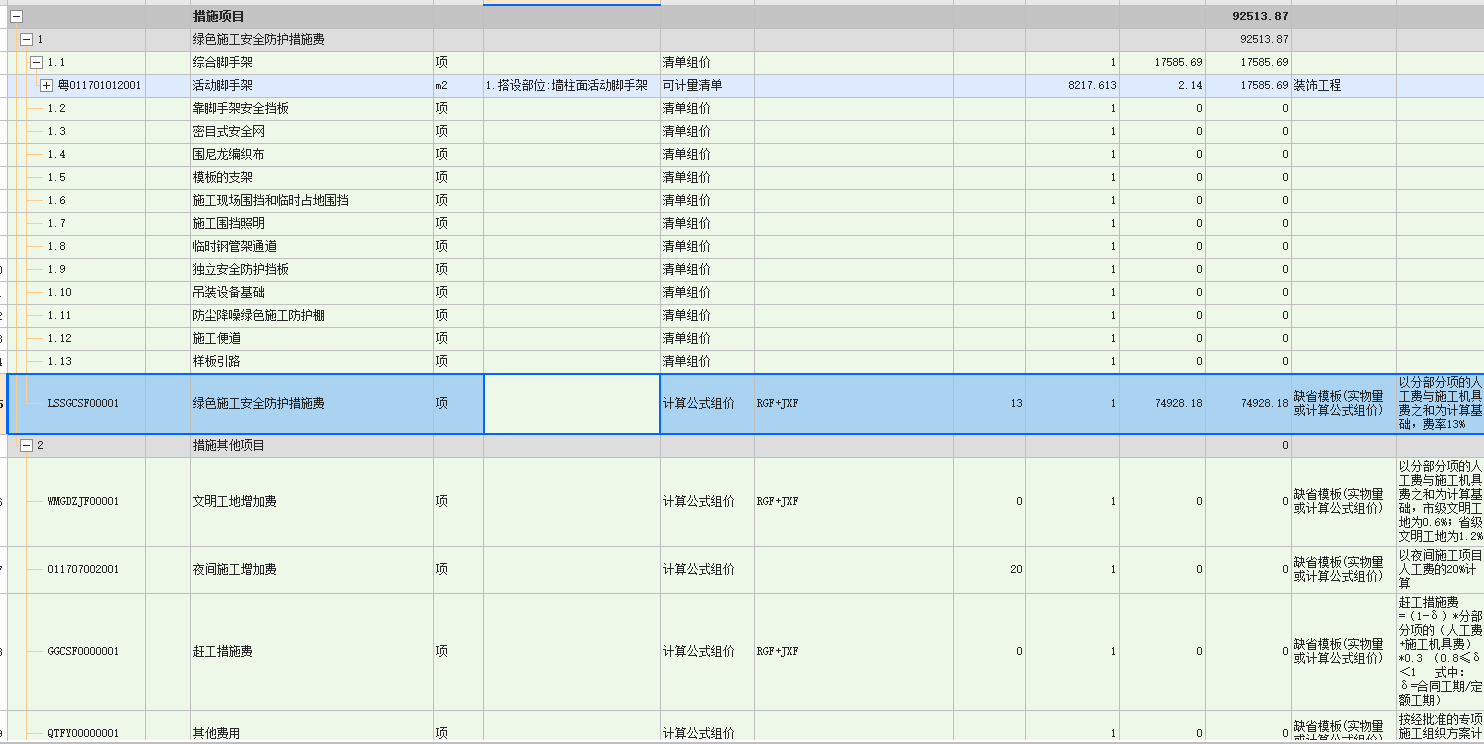Click the rate value 13
This screenshot has width=1484, height=744.
pyautogui.click(x=1017, y=404)
